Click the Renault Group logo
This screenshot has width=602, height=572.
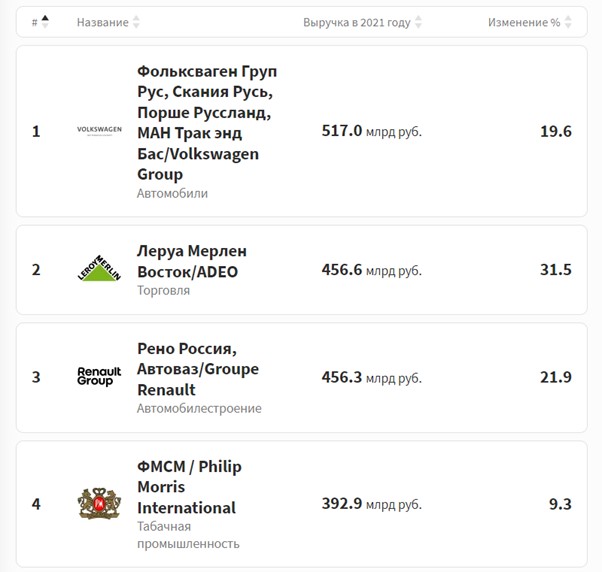tap(98, 377)
